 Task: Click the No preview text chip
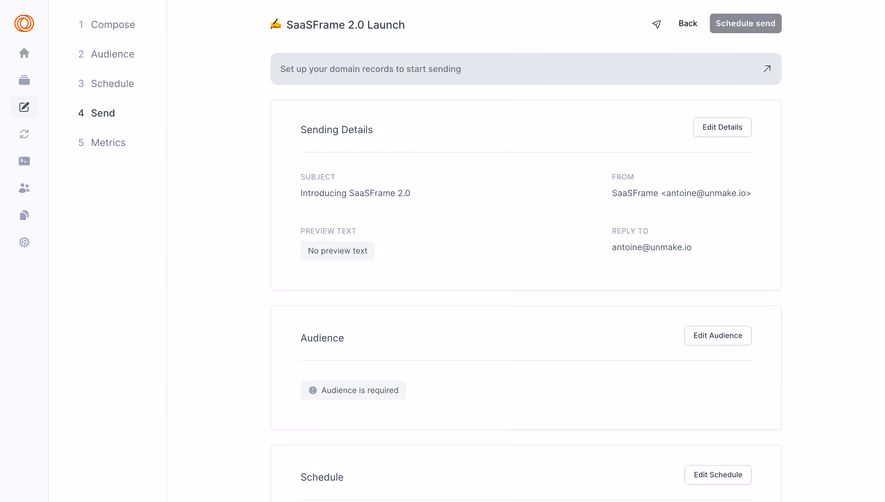coord(338,251)
